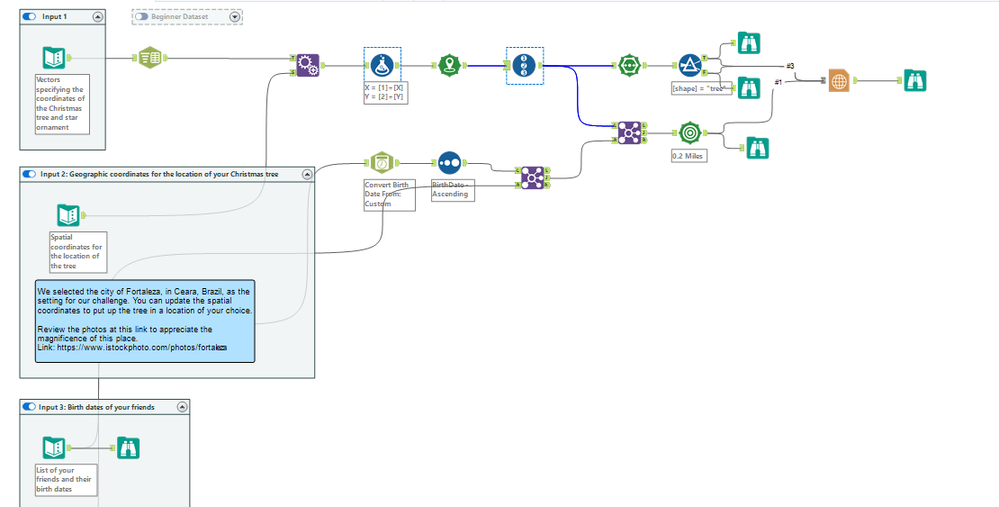Select the Record ID tool with numbers

(x=524, y=65)
